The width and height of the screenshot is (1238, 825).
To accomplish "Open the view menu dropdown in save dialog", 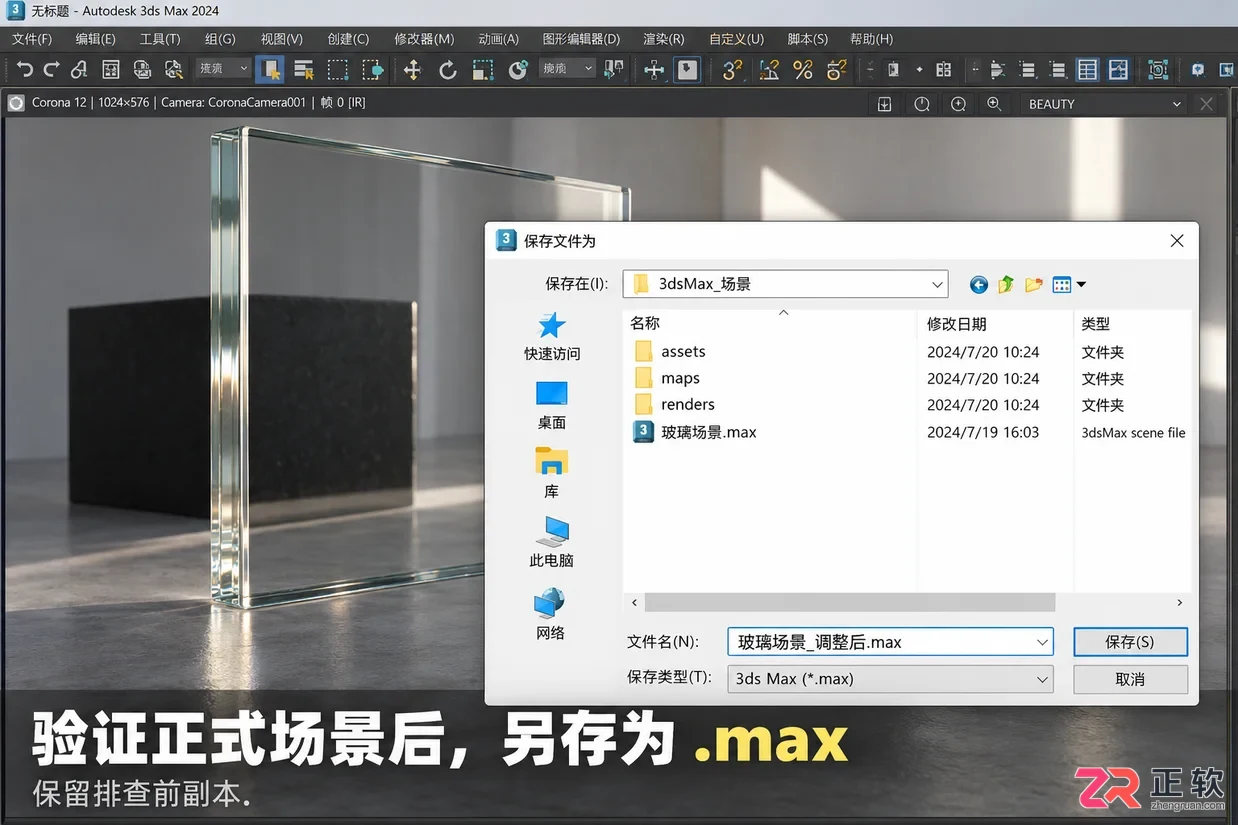I will tap(1069, 285).
